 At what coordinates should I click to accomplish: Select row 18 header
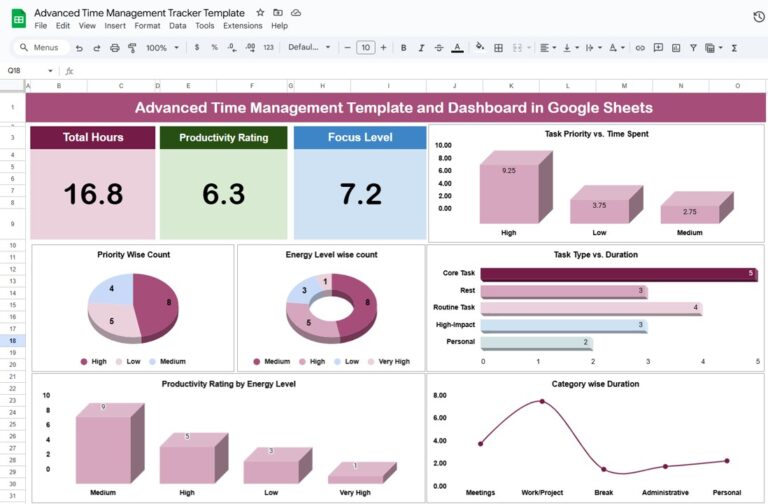tap(12, 341)
